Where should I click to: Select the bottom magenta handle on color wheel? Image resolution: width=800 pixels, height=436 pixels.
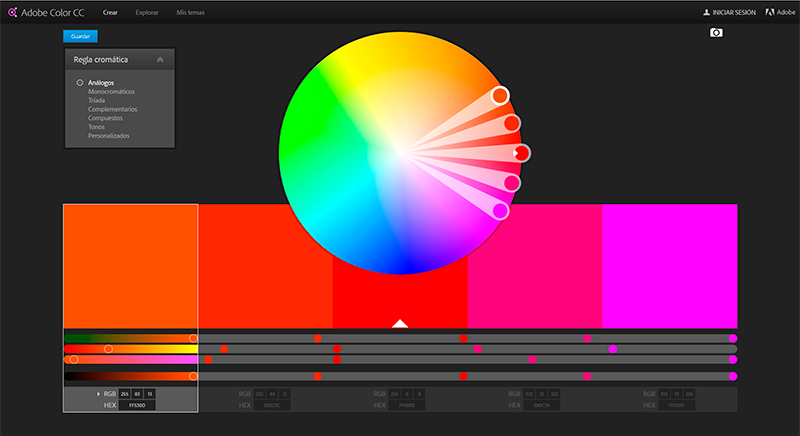pyautogui.click(x=500, y=211)
